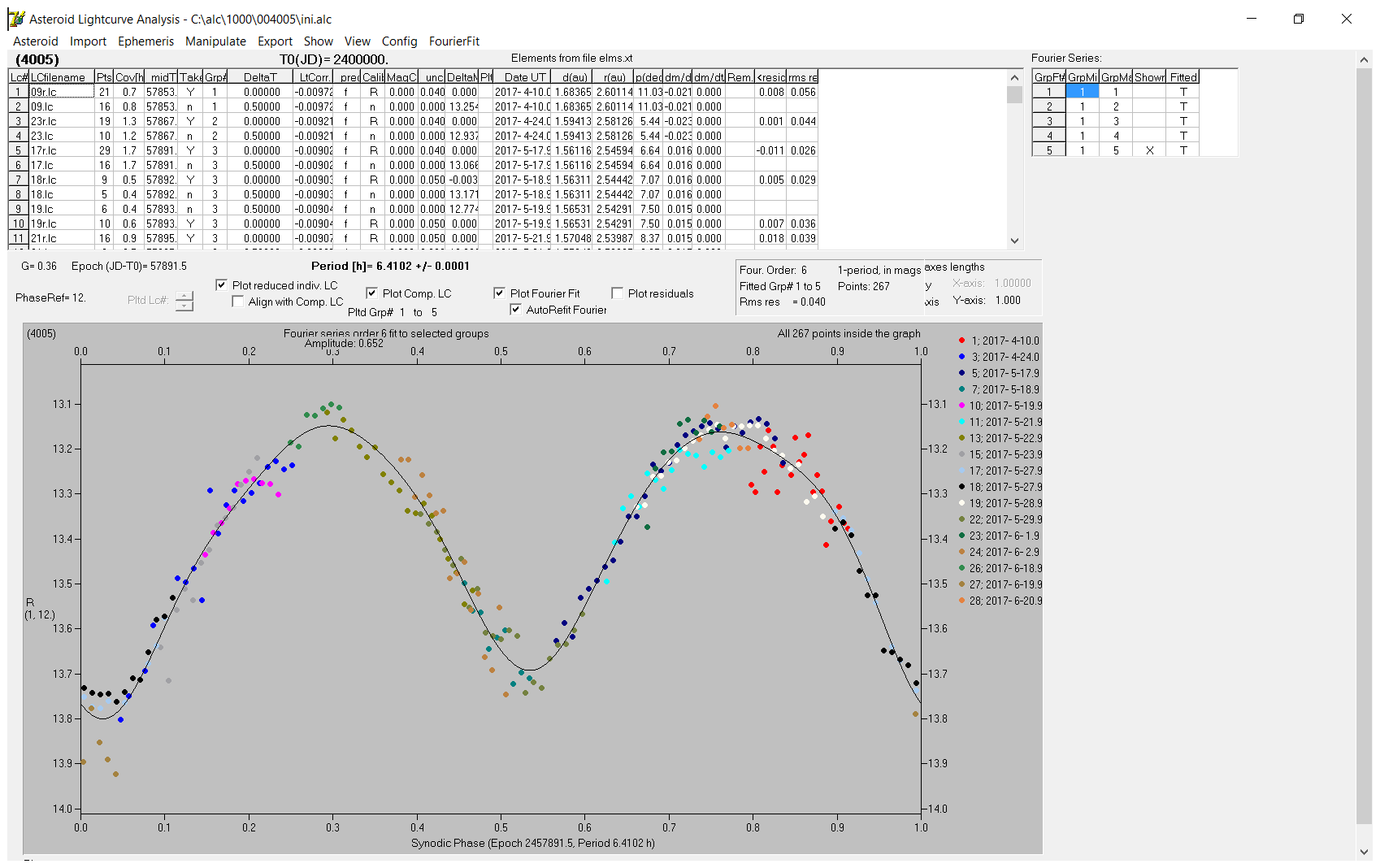Click the lightcurve table scroll-up arrow

(1014, 78)
